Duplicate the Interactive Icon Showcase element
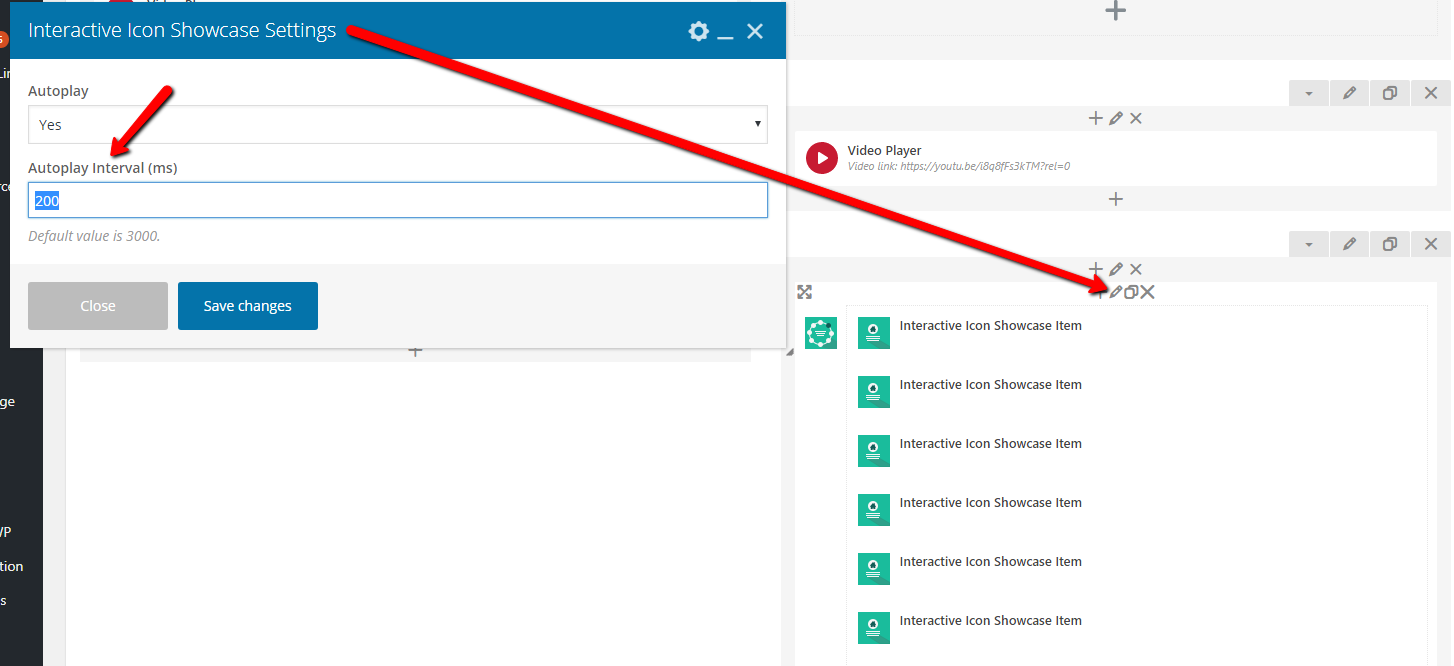This screenshot has height=666, width=1454. (x=1131, y=292)
